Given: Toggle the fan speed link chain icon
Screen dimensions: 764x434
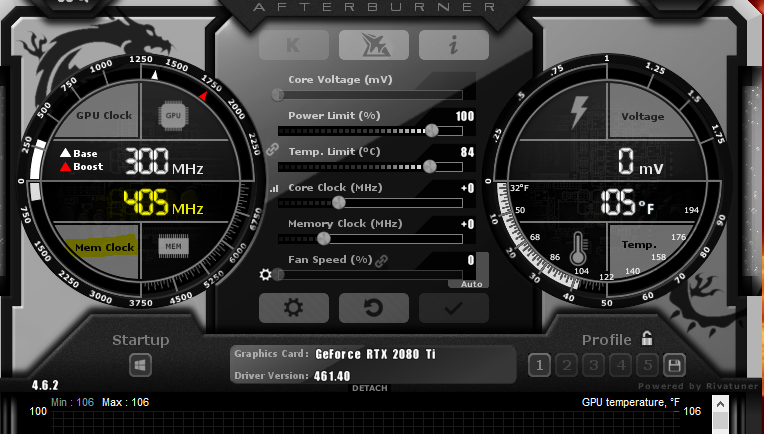Looking at the screenshot, I should point(382,261).
